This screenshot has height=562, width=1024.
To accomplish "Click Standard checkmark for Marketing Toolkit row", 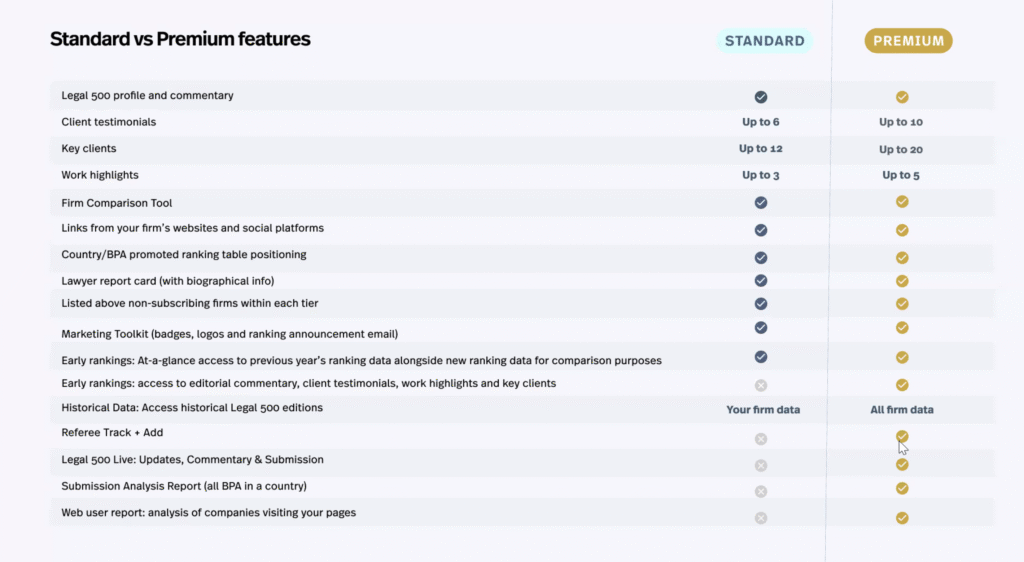I will point(761,328).
